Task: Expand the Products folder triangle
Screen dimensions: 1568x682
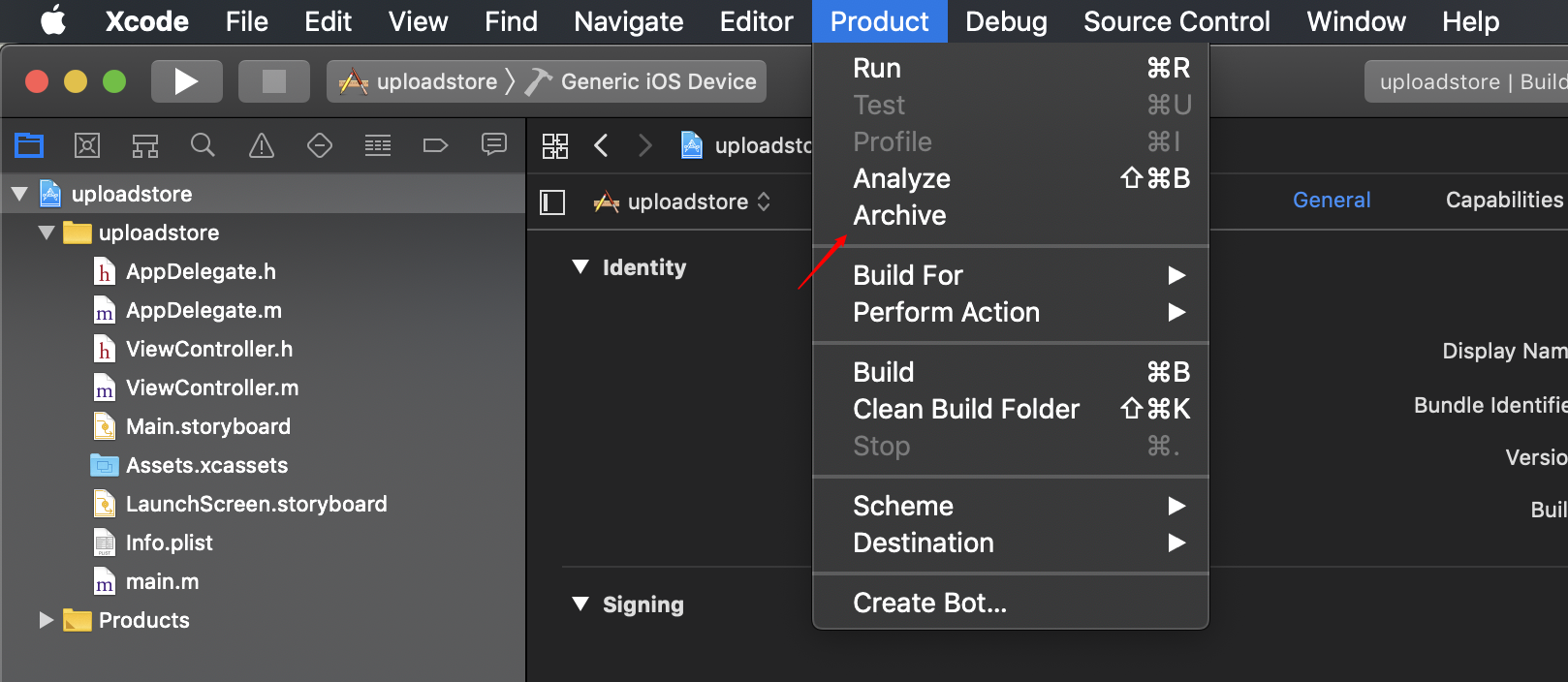Action: pyautogui.click(x=46, y=620)
